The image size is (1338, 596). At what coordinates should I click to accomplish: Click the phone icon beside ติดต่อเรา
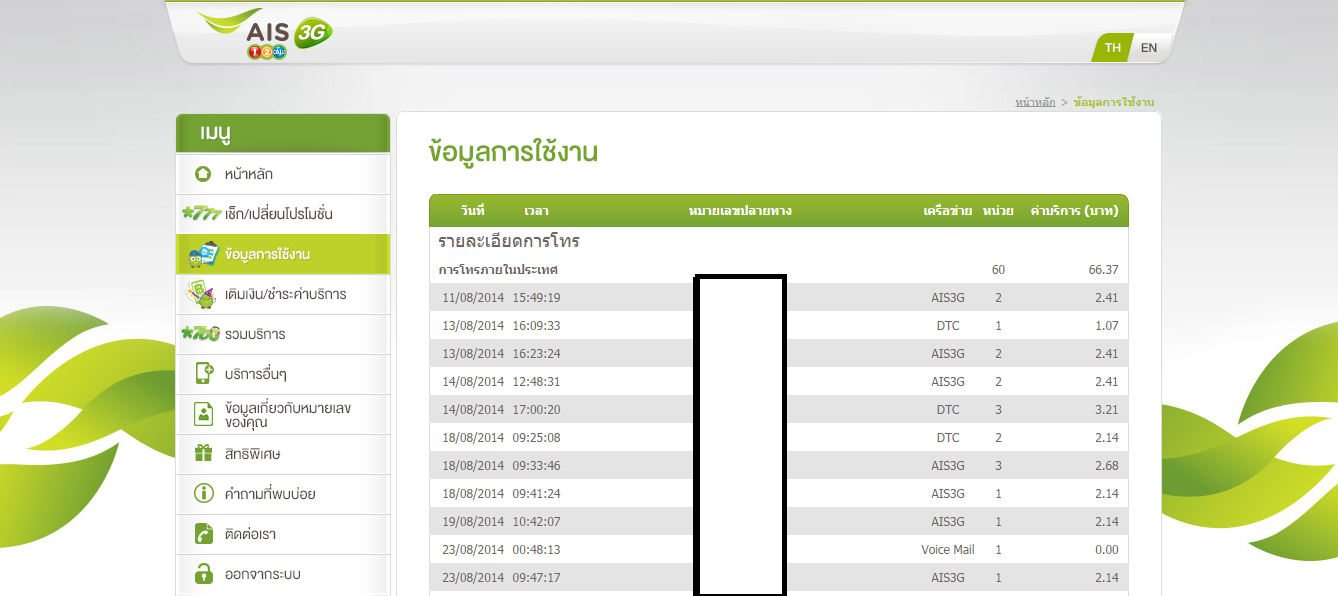pos(204,534)
